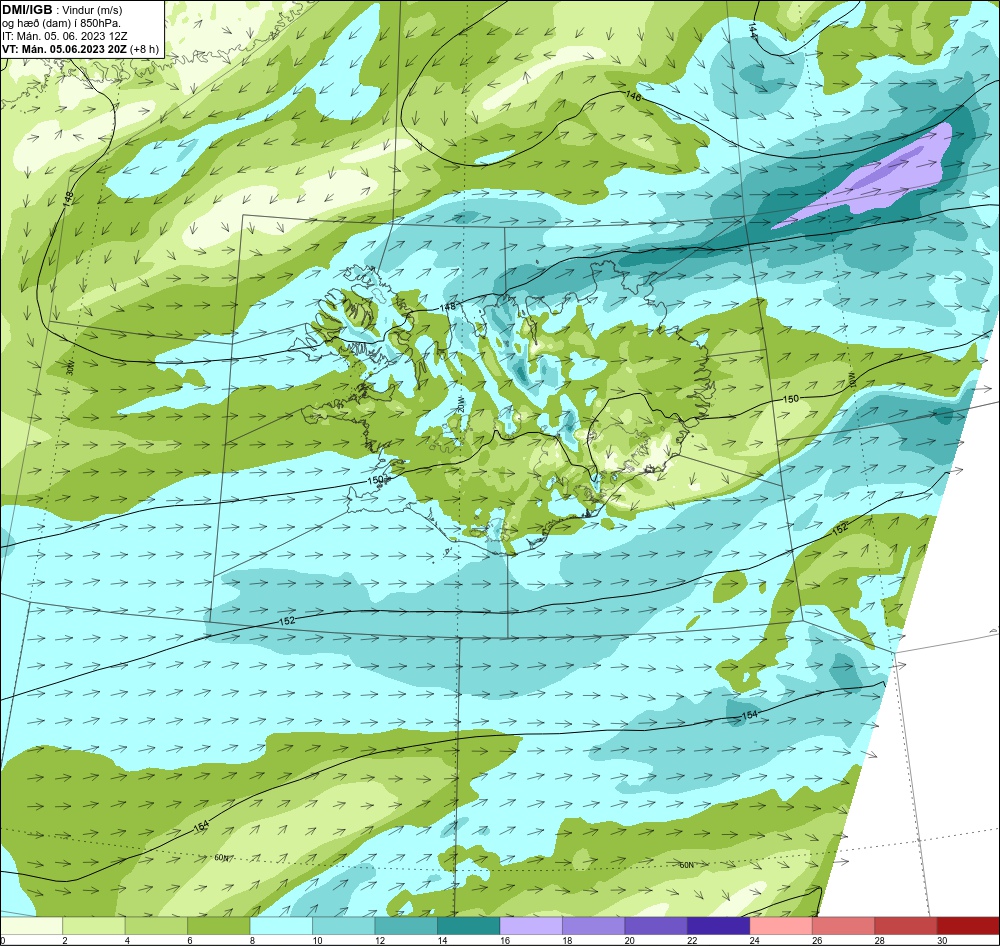Click the '10W' longitude label

[851, 381]
